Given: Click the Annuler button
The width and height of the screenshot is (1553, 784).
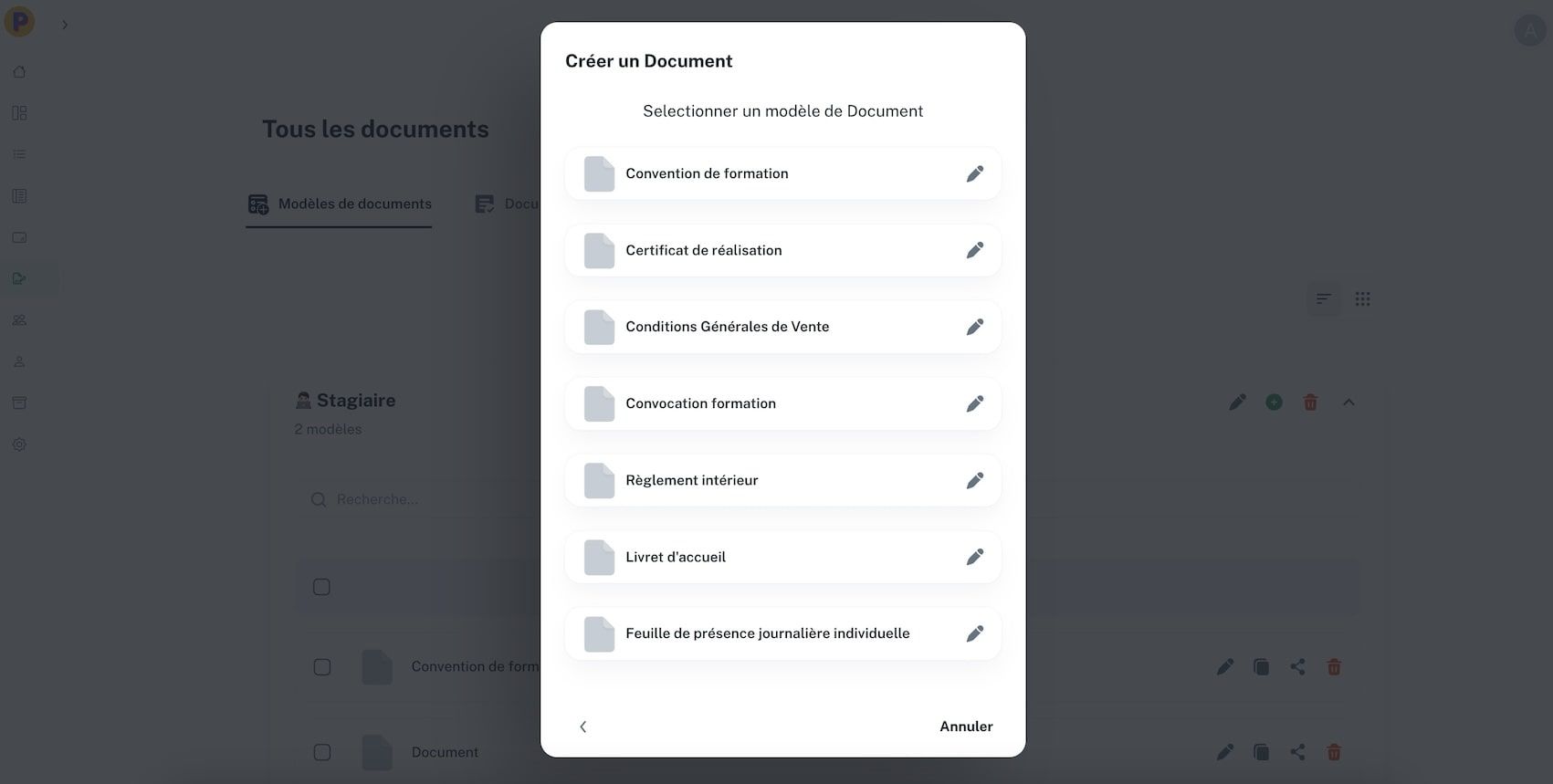Looking at the screenshot, I should tap(966, 727).
